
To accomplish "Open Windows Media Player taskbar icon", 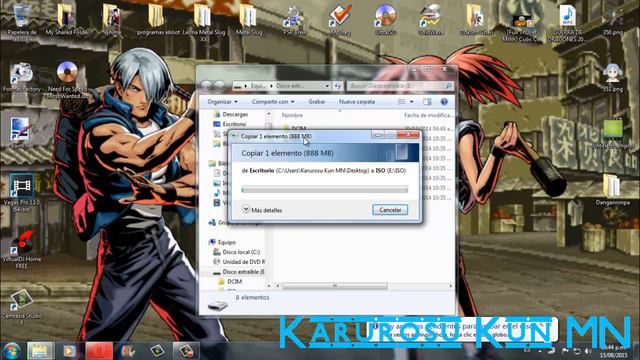I will click(69, 351).
